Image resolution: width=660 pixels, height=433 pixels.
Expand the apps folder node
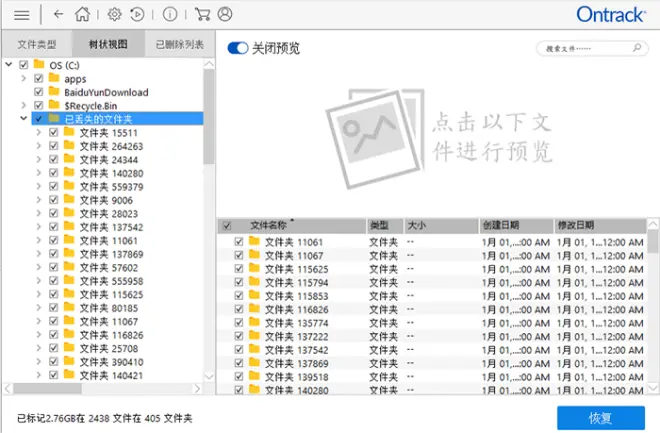(24, 78)
